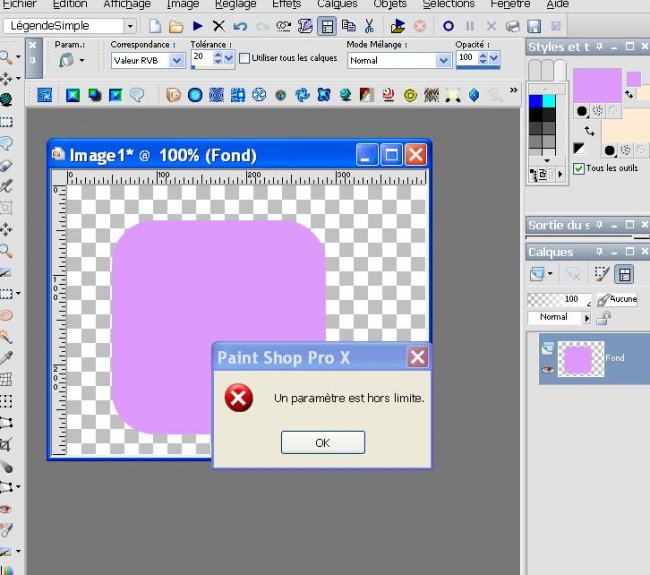Image resolution: width=650 pixels, height=575 pixels.
Task: Expand the effects toolbar overflow chevron
Action: click(514, 90)
